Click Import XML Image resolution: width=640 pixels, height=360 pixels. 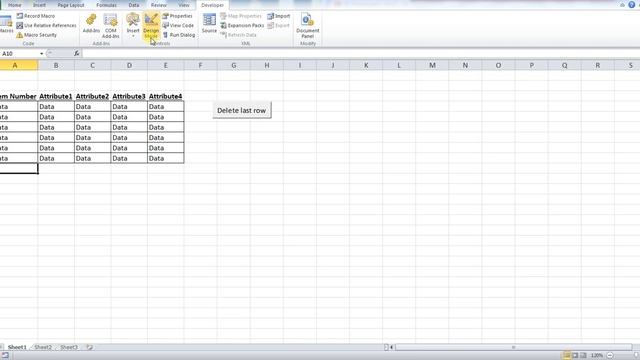coord(279,16)
